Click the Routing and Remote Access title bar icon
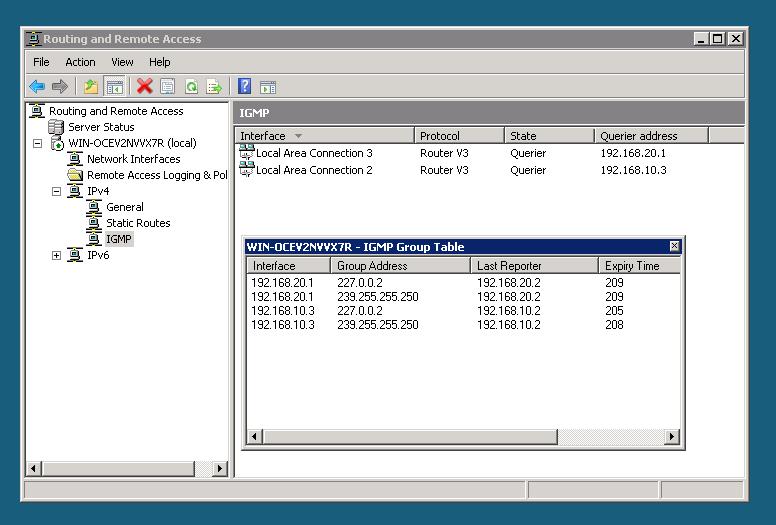This screenshot has width=776, height=525. (33, 39)
